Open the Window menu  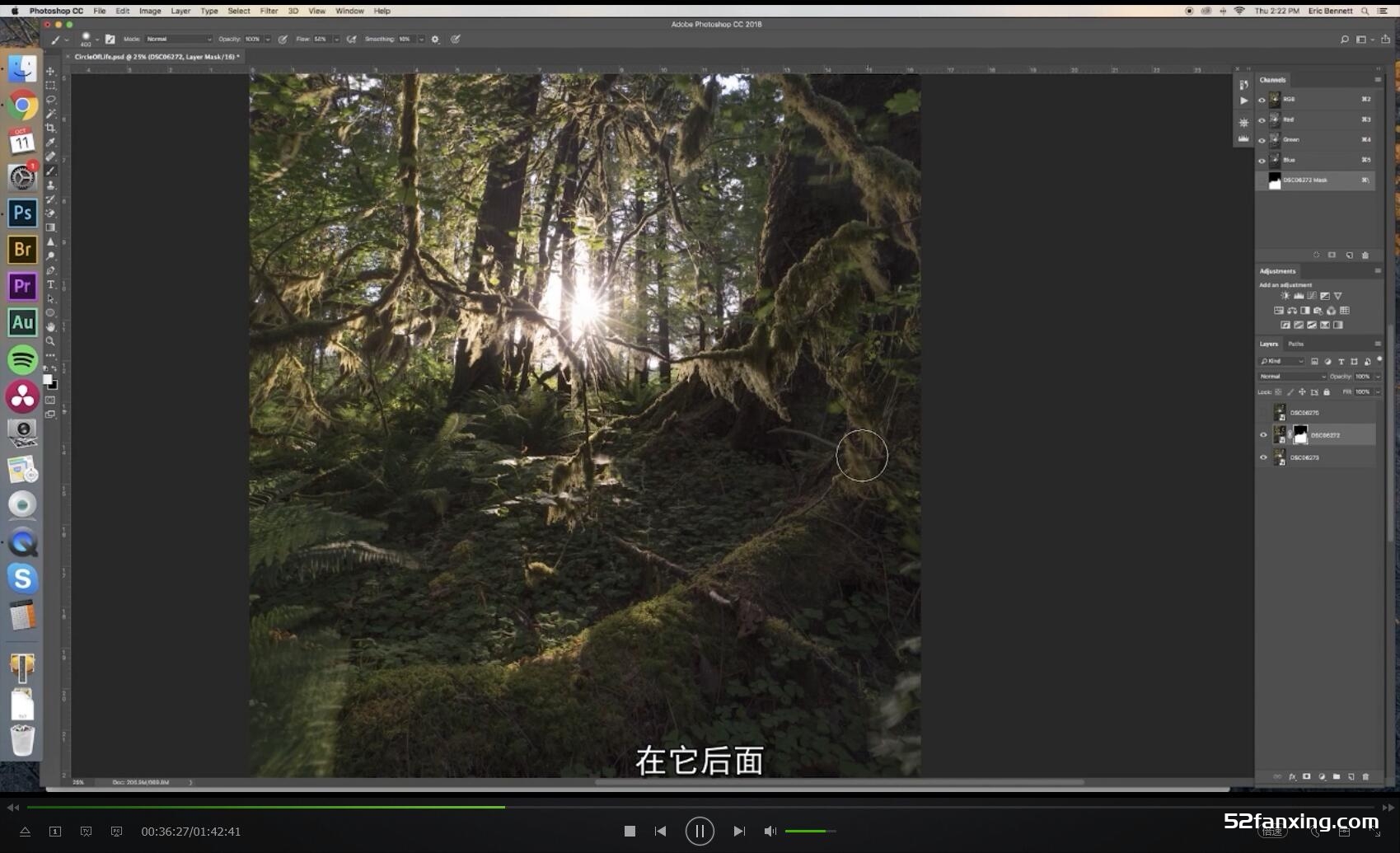point(349,11)
